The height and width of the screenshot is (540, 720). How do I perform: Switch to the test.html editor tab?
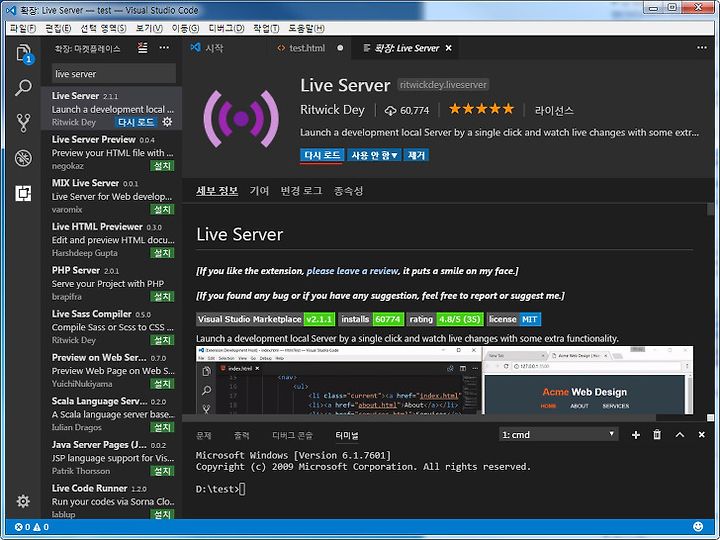tap(308, 48)
